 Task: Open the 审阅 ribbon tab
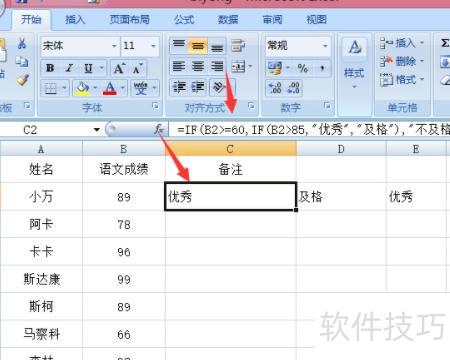(272, 20)
